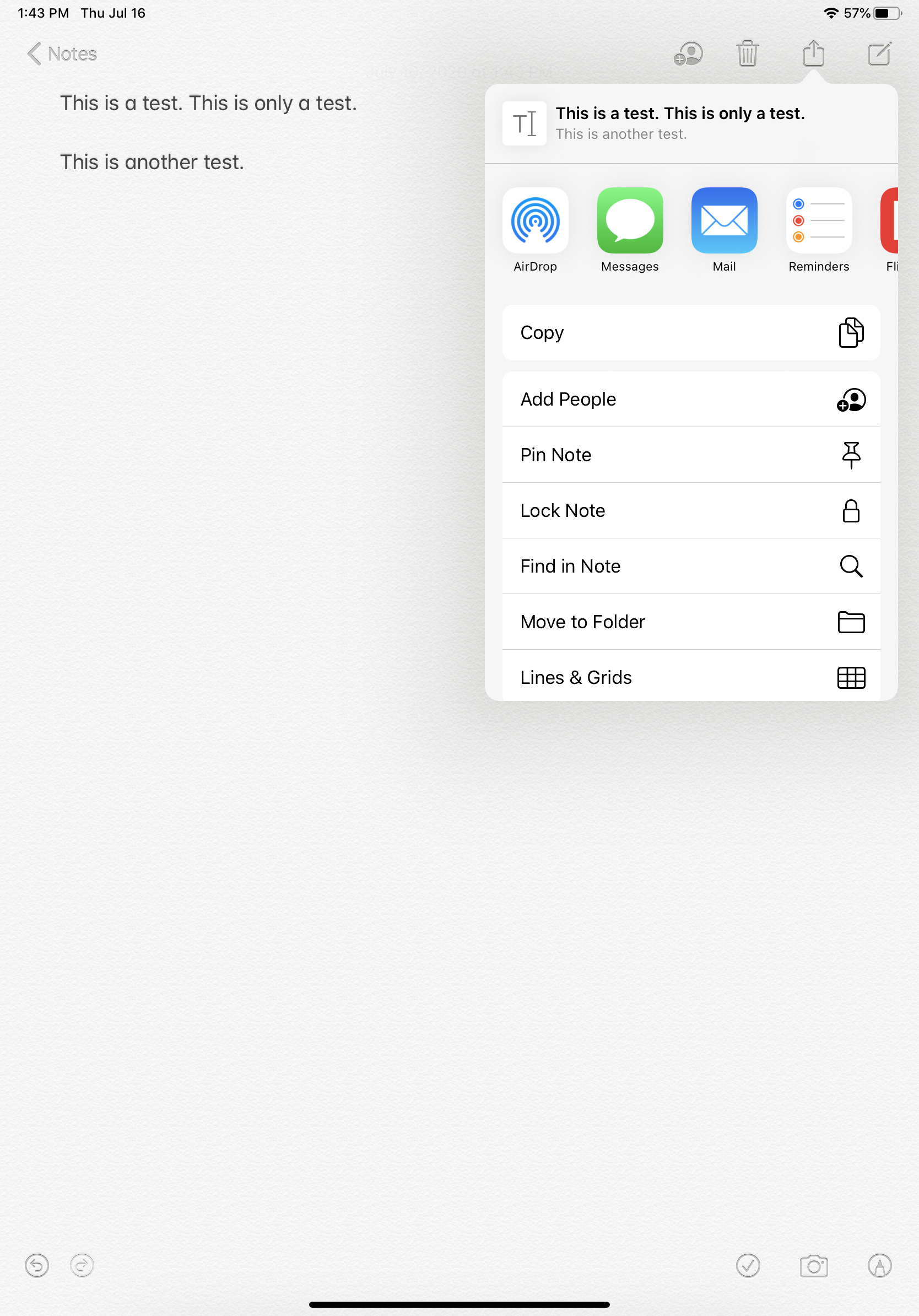
Task: Tap the padlock icon beside Lock Note
Action: click(x=851, y=510)
